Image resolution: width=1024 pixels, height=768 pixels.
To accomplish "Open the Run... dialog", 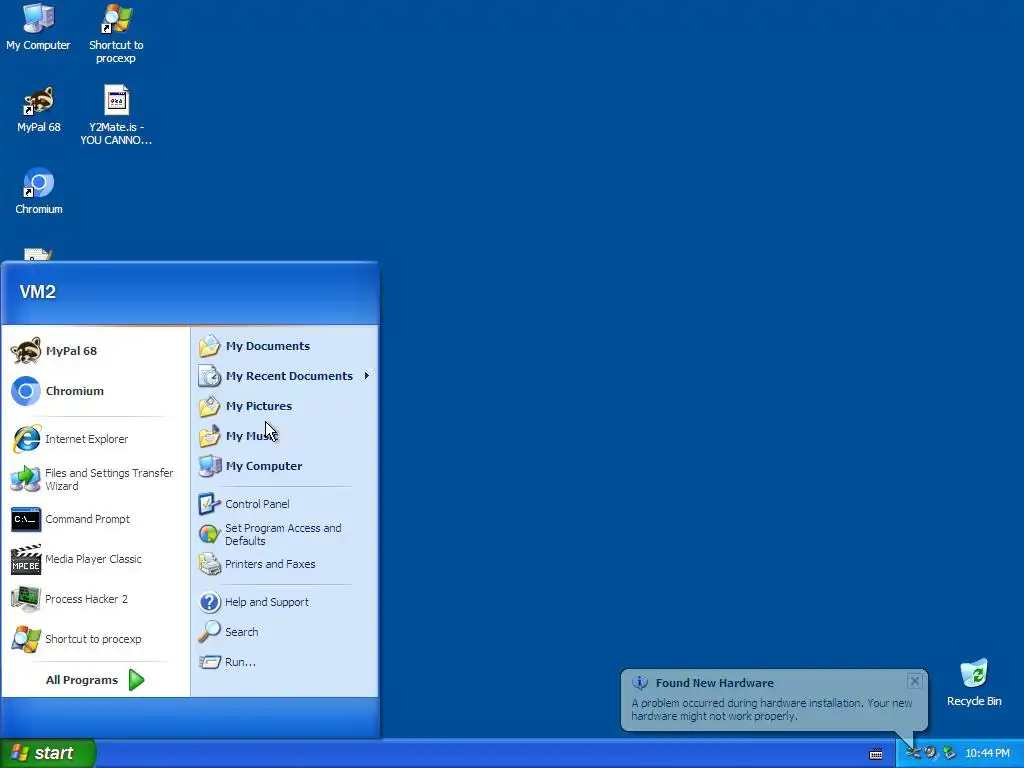I will (x=284, y=662).
